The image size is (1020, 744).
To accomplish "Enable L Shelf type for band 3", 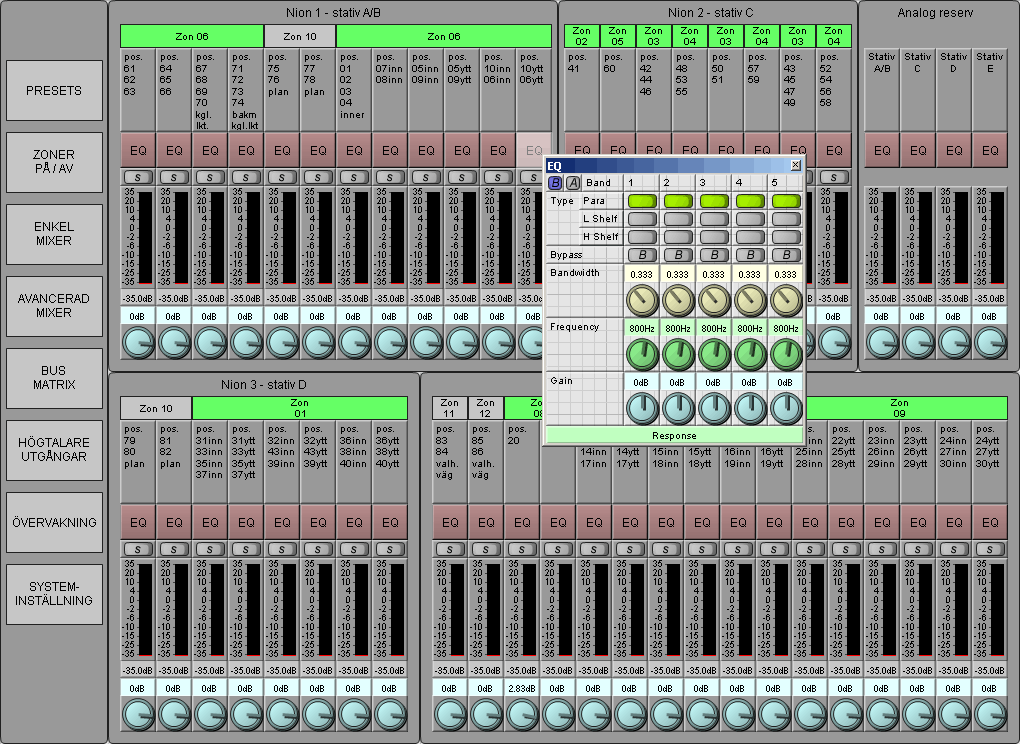I will [714, 219].
